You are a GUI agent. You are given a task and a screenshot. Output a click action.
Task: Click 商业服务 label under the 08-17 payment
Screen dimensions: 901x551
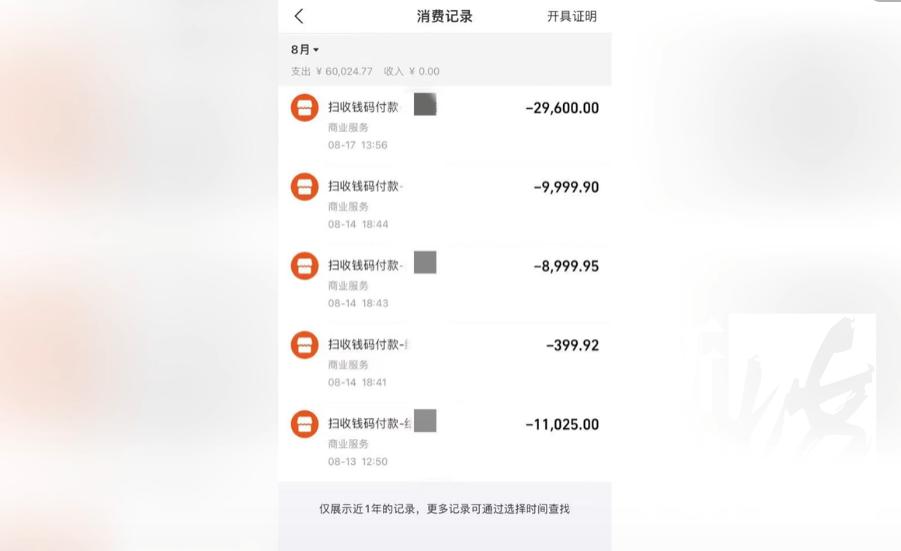click(348, 127)
